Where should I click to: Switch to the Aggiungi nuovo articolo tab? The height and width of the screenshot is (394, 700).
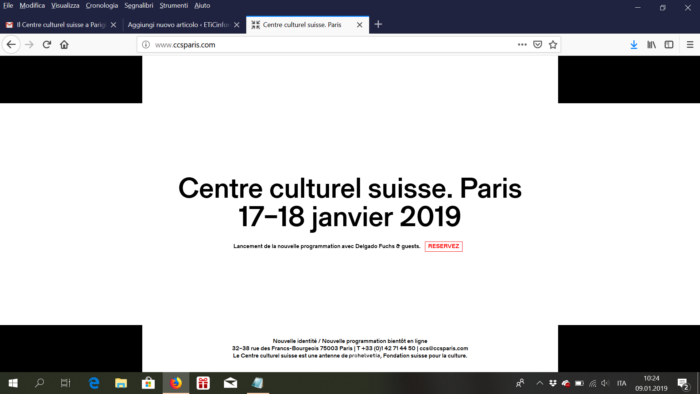pos(178,25)
